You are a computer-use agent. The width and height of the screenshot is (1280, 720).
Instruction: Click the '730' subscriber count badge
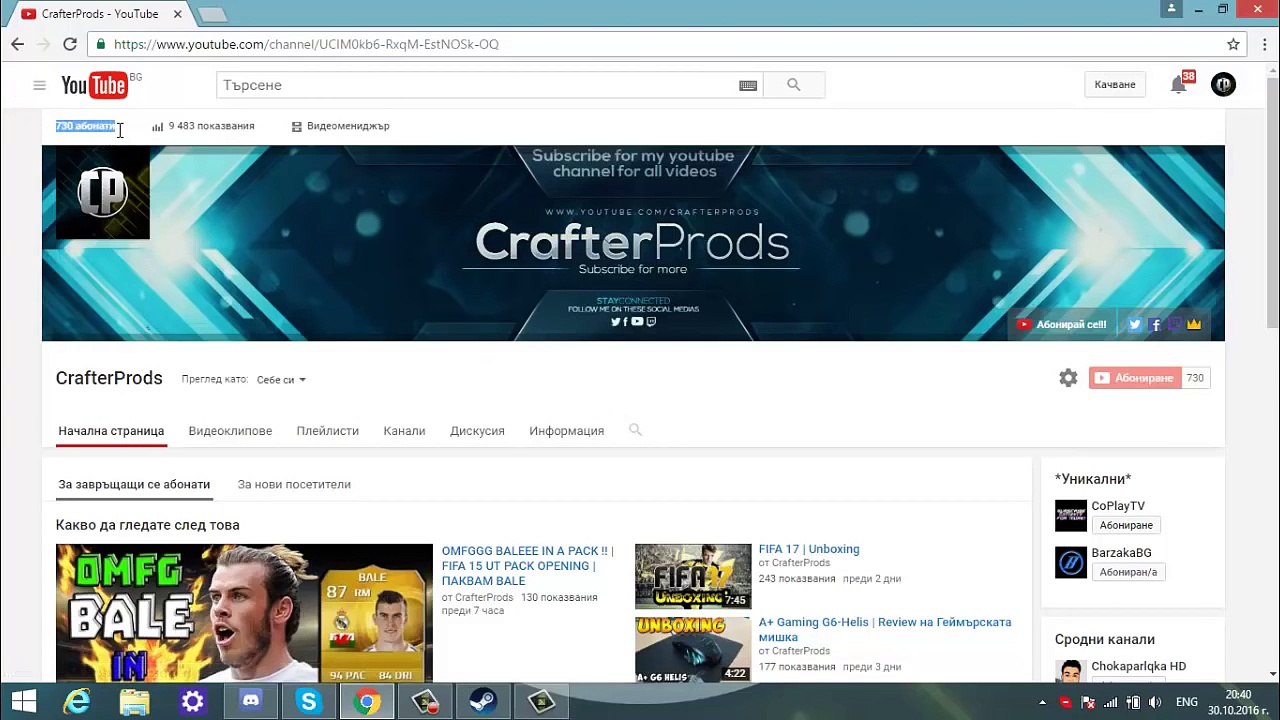click(x=1195, y=378)
